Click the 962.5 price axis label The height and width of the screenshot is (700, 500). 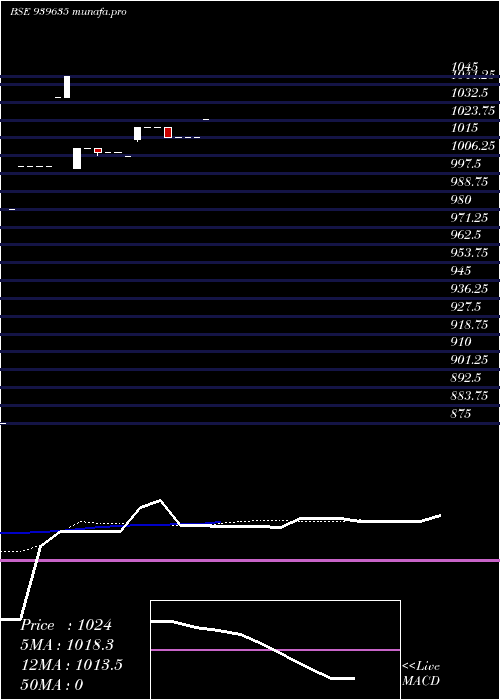click(466, 235)
